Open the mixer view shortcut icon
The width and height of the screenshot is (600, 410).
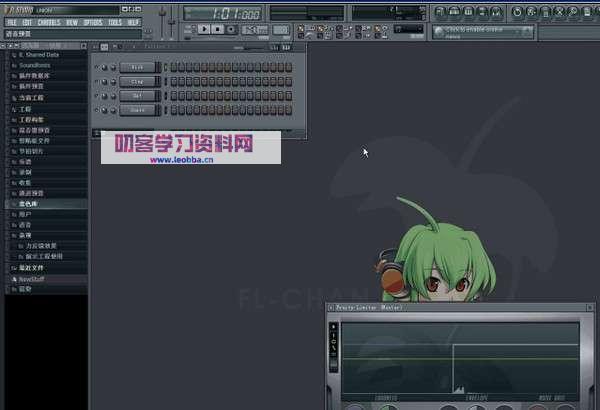496,12
